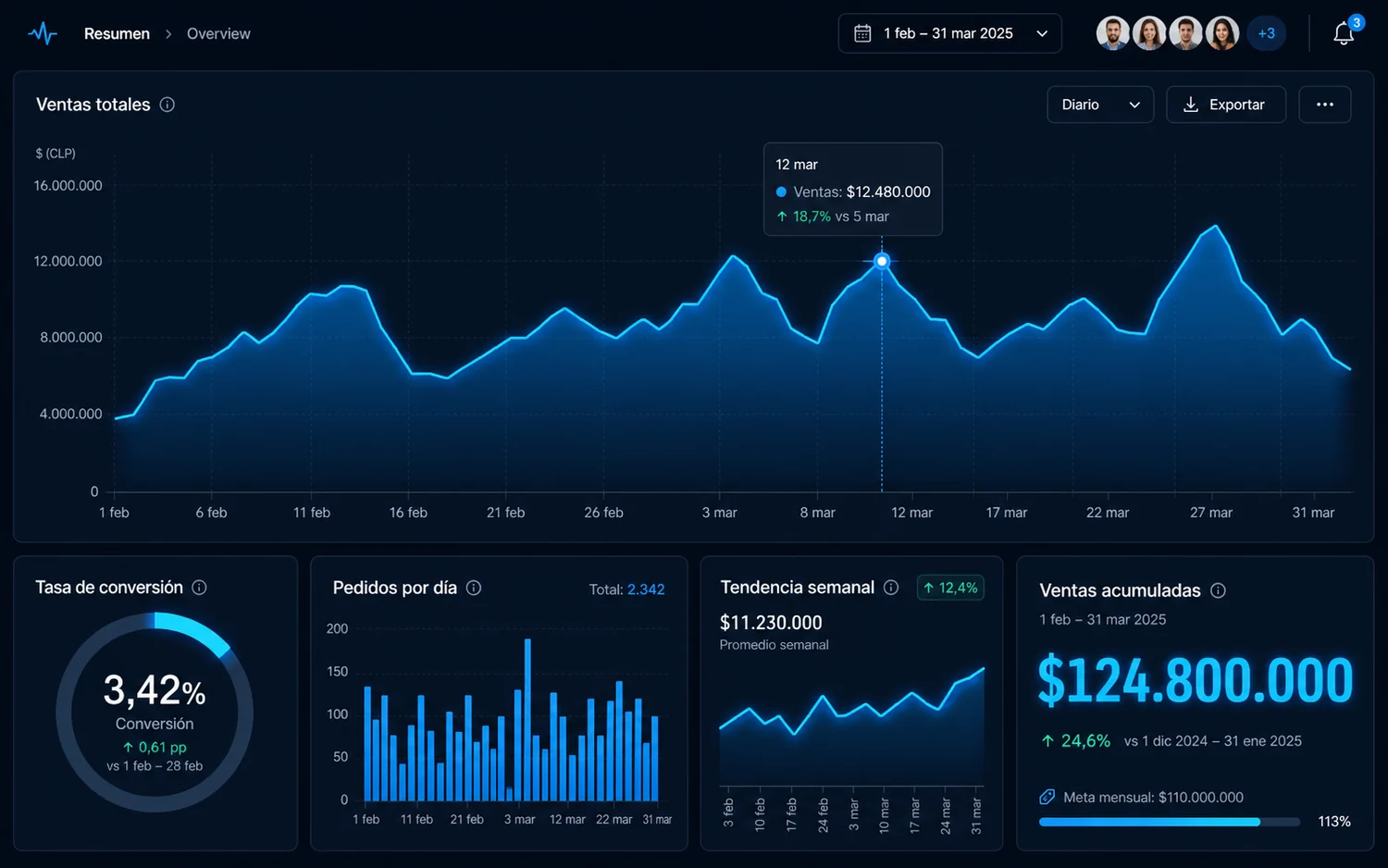Click the 27 mar axis label

point(1211,513)
